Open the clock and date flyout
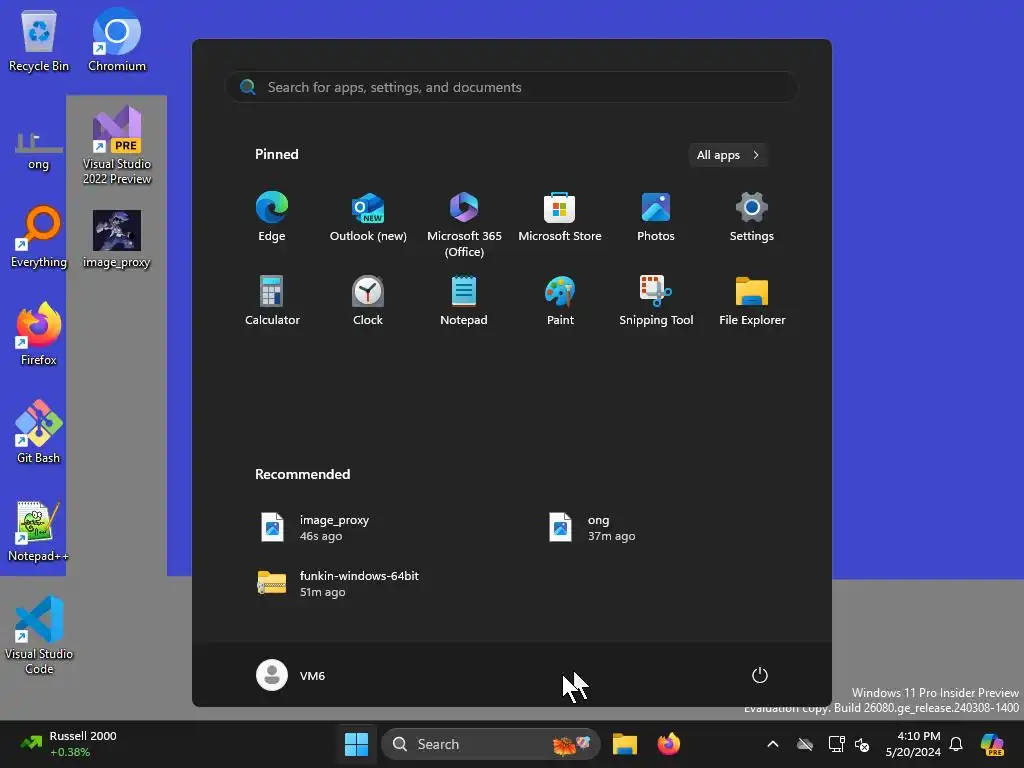This screenshot has height=768, width=1024. pos(913,744)
